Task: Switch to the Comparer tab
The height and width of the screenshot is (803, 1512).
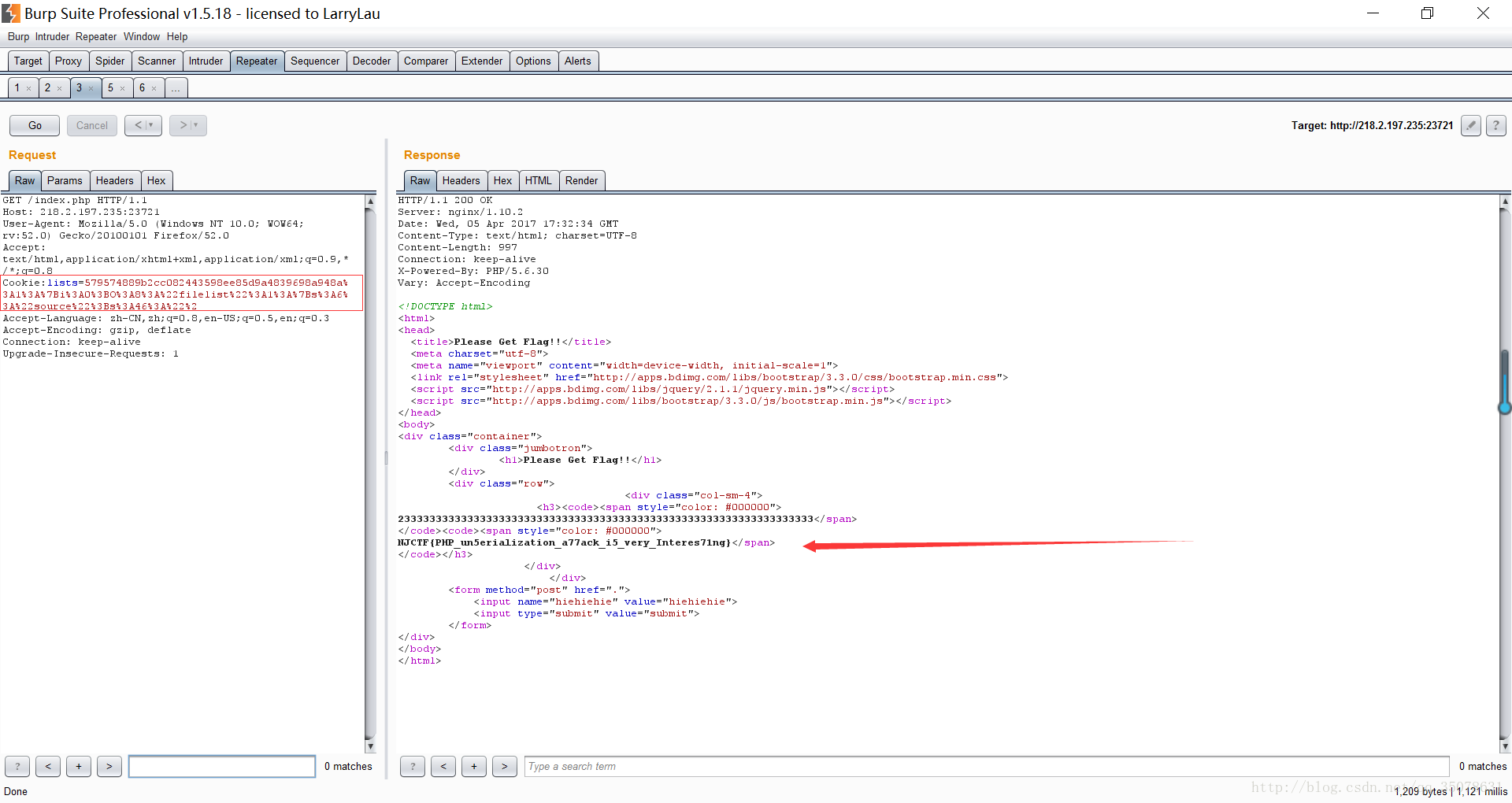Action: point(426,61)
